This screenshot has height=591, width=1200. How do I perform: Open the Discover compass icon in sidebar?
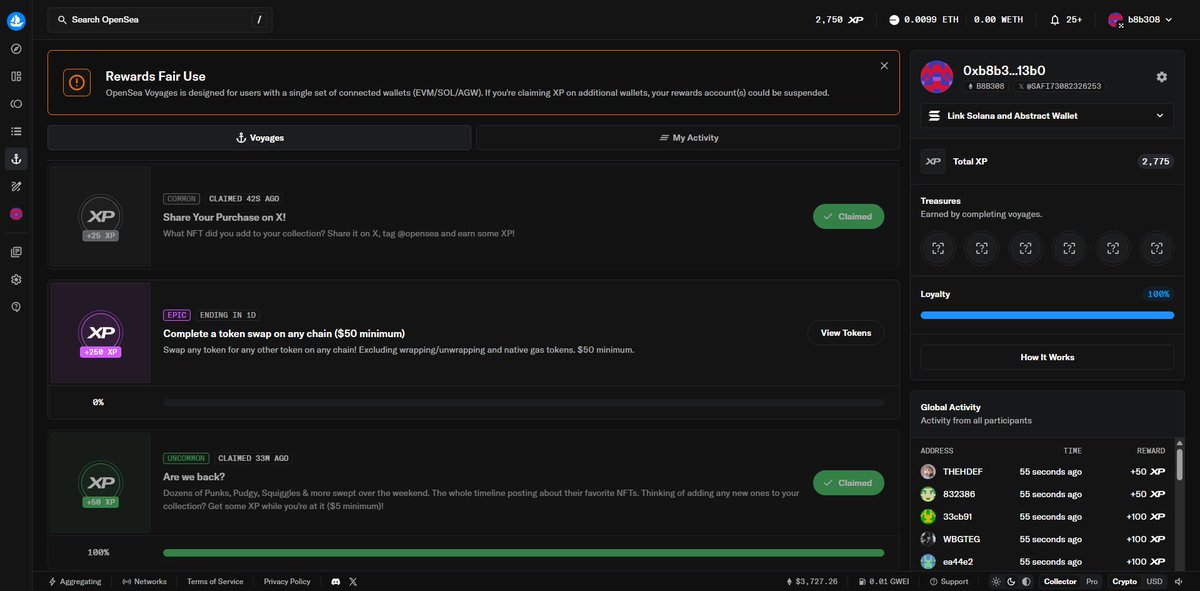tap(16, 48)
